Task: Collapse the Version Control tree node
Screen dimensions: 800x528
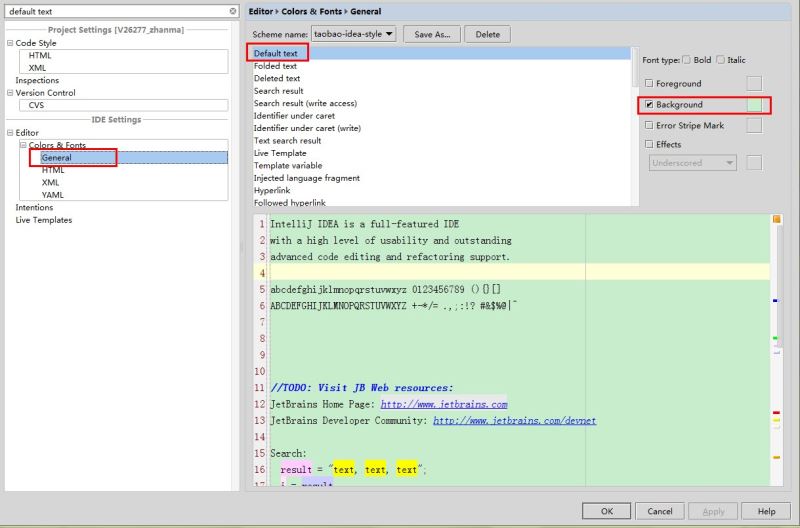Action: (x=10, y=93)
